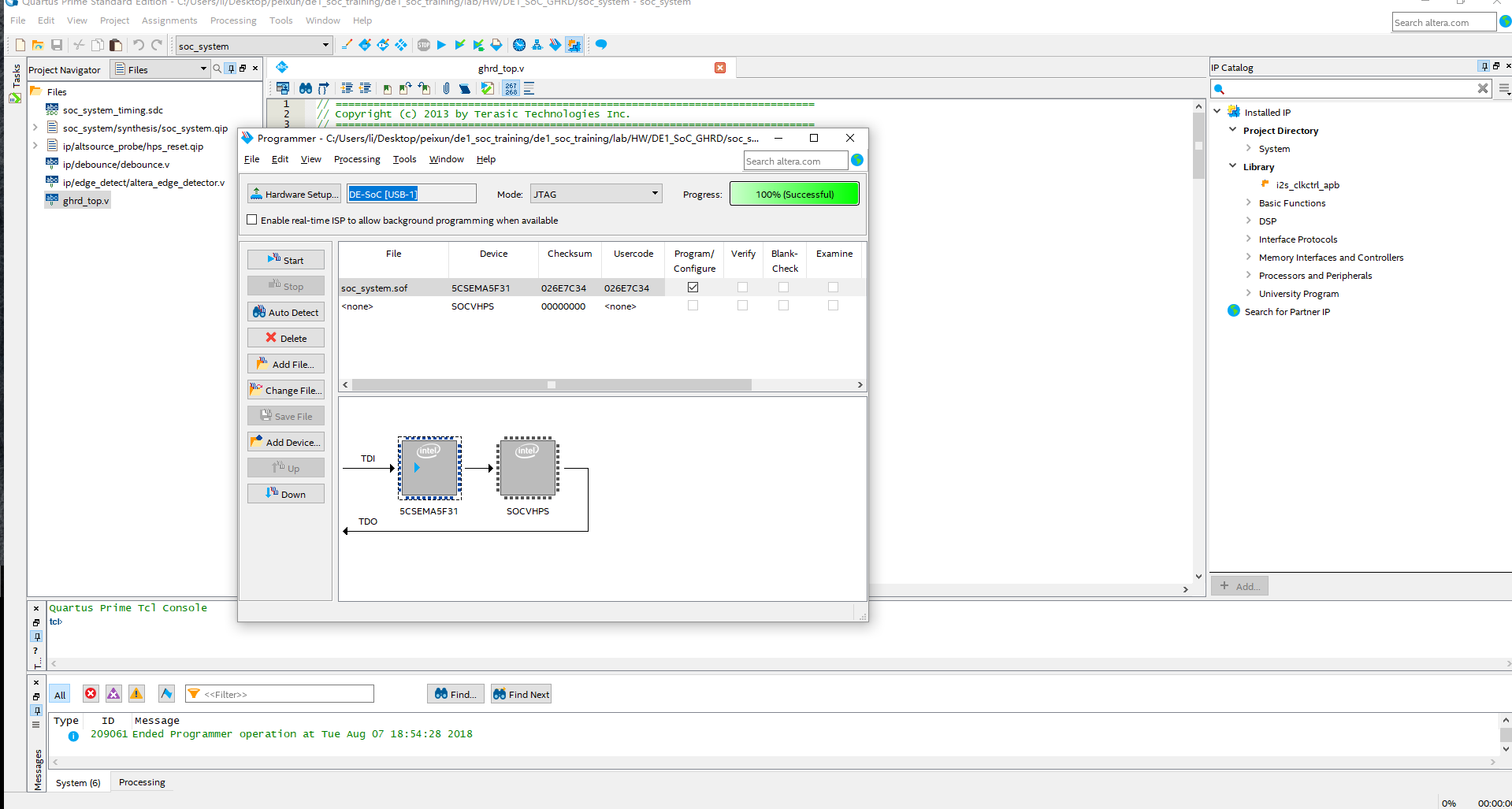Viewport: 1512px width, 809px height.
Task: Click the editor vertical scrollbar thumb
Action: tap(1198, 146)
